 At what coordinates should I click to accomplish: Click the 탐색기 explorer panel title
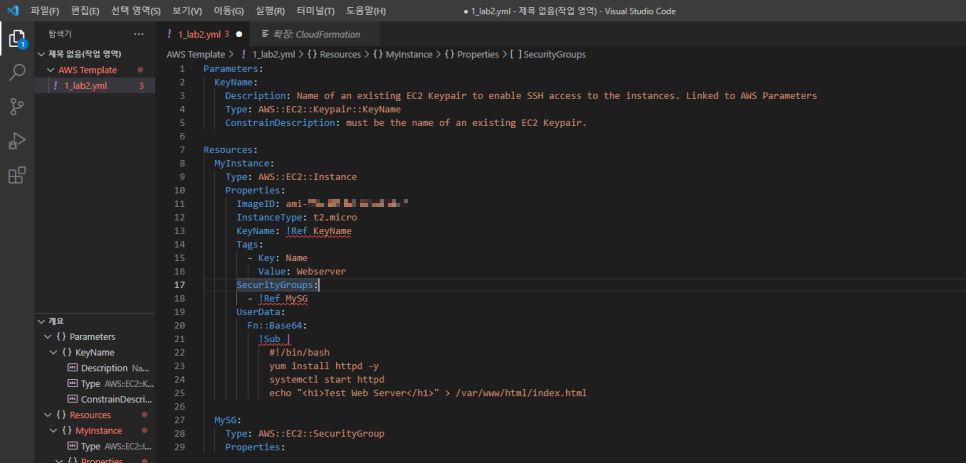tap(60, 34)
